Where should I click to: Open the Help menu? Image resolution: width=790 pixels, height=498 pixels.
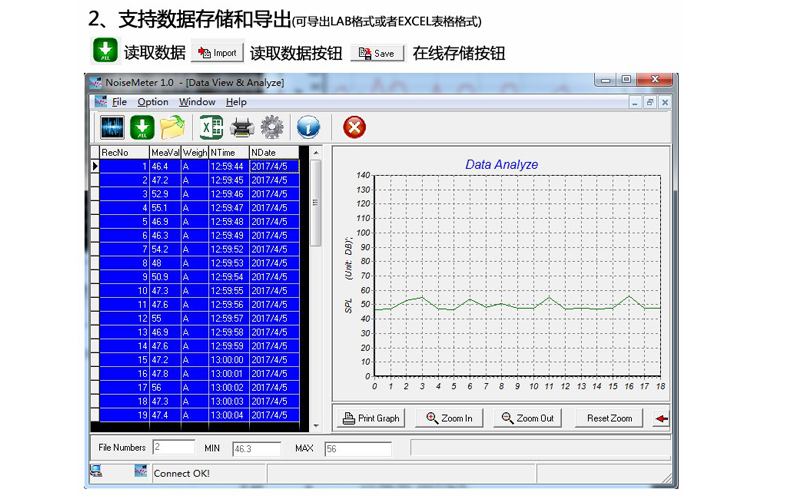pos(236,102)
